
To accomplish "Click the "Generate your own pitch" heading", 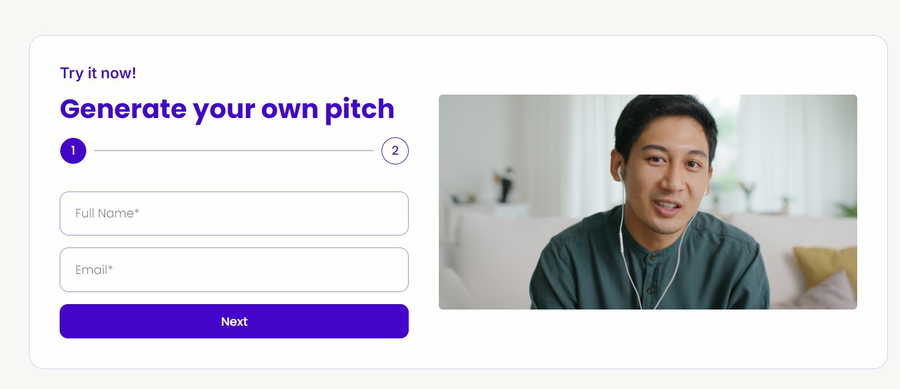I will point(227,110).
